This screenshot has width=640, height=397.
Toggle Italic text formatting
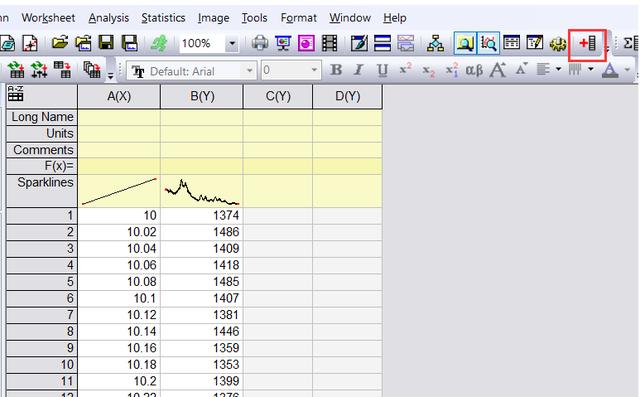pyautogui.click(x=358, y=70)
